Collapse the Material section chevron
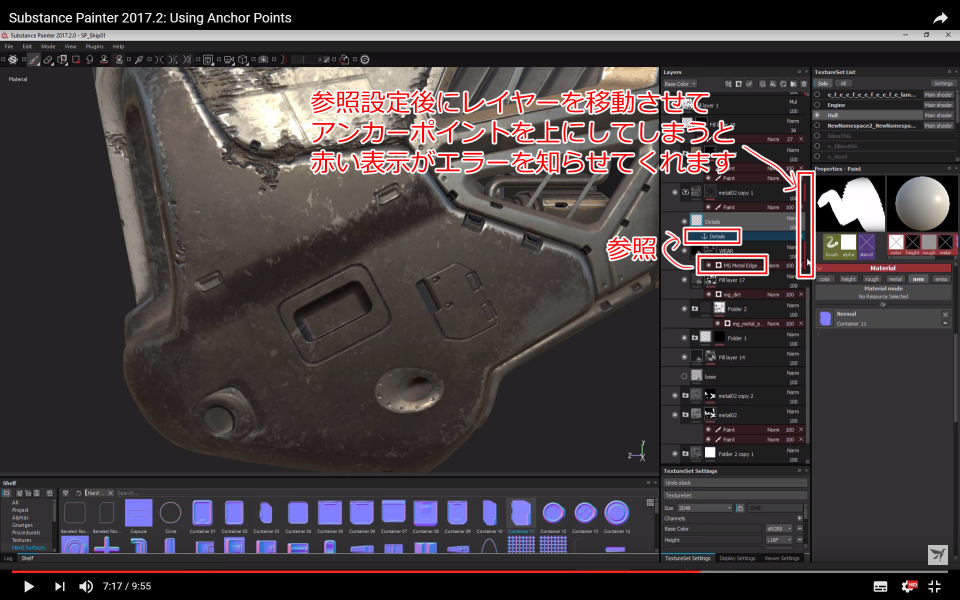Viewport: 960px width, 600px height. pos(820,268)
